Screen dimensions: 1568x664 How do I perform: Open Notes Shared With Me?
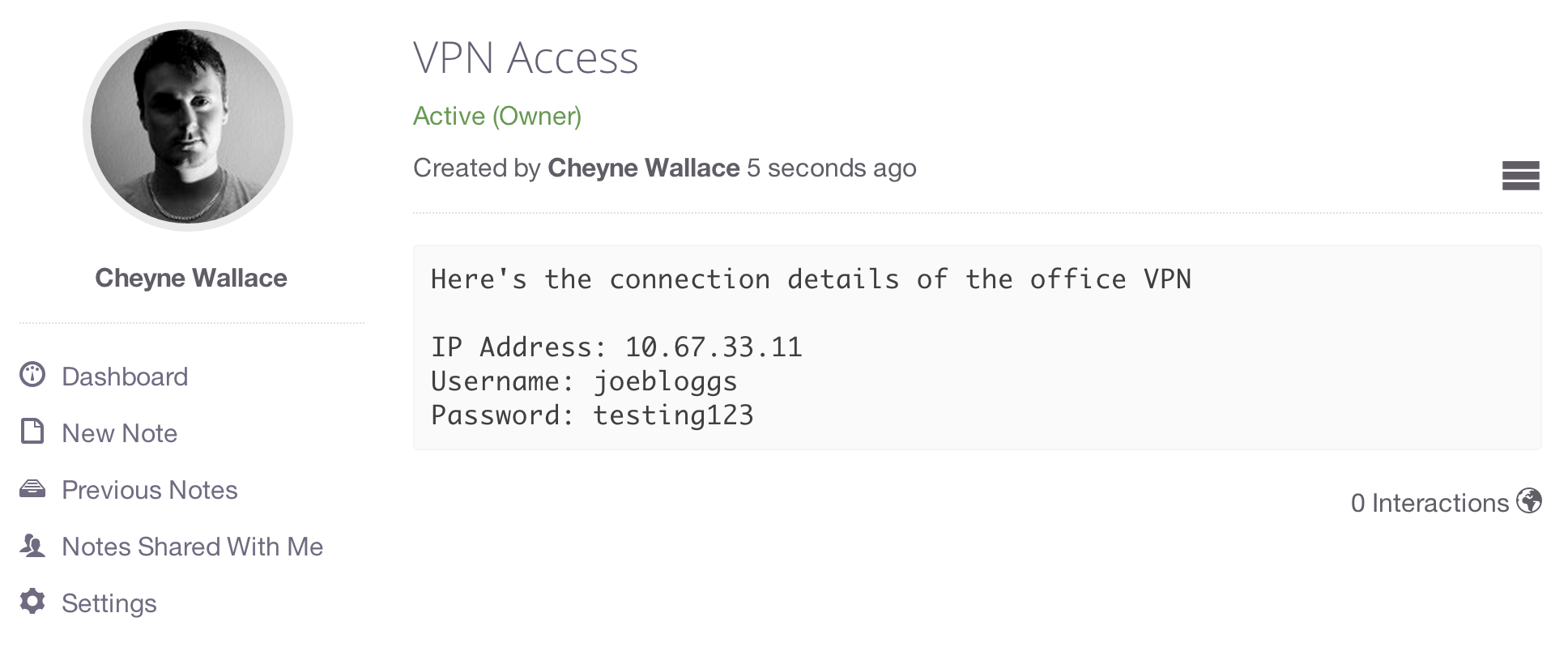[193, 547]
